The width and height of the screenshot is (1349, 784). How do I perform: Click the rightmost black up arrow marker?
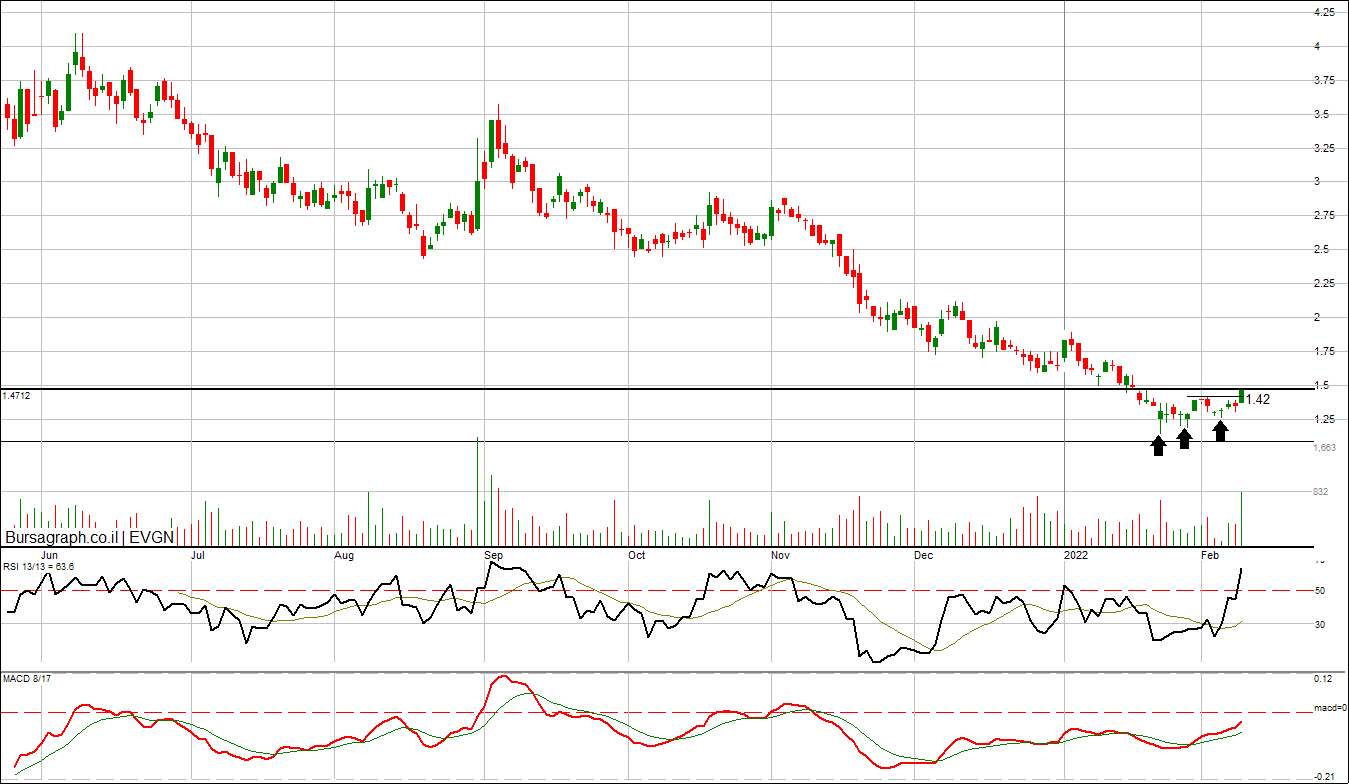(1220, 431)
